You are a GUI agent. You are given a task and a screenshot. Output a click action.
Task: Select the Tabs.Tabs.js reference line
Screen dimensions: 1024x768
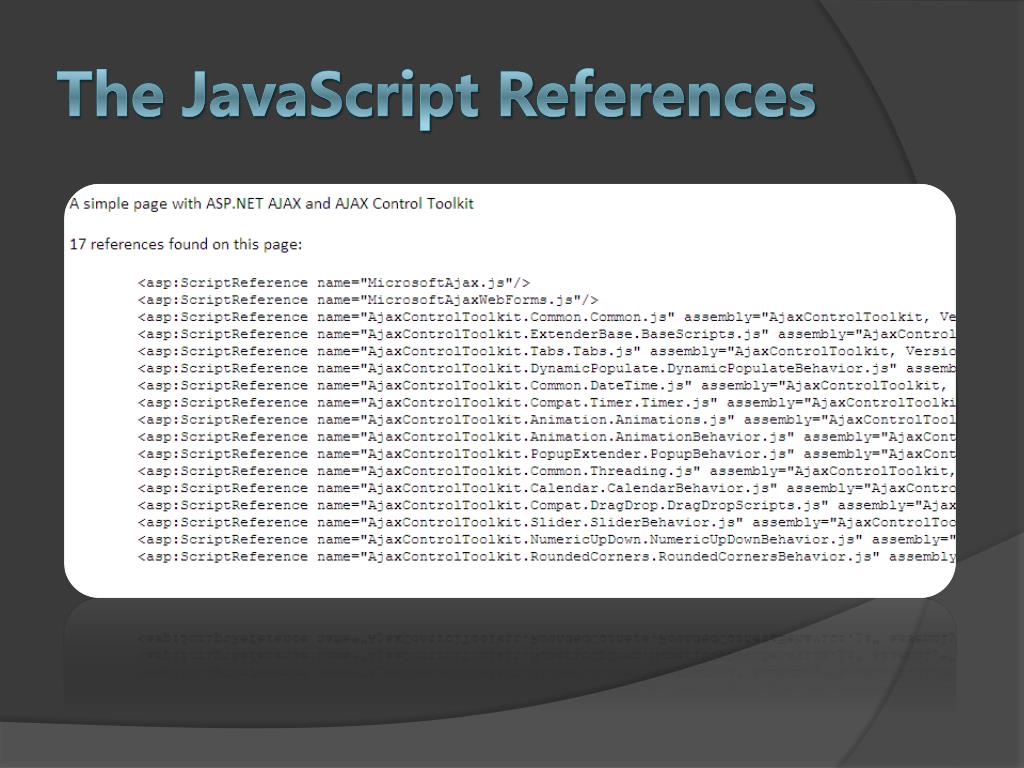(x=547, y=351)
